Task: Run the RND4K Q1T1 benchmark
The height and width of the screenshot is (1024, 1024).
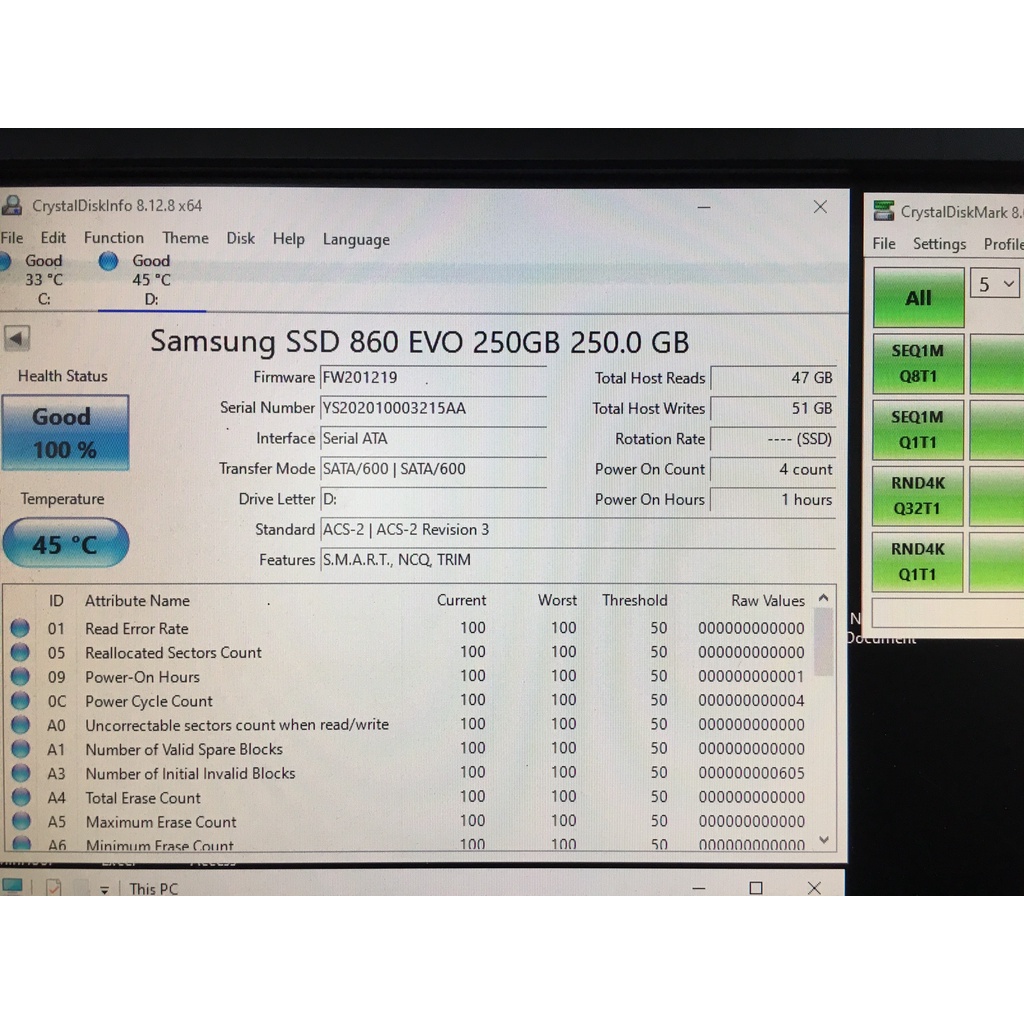Action: pyautogui.click(x=918, y=562)
